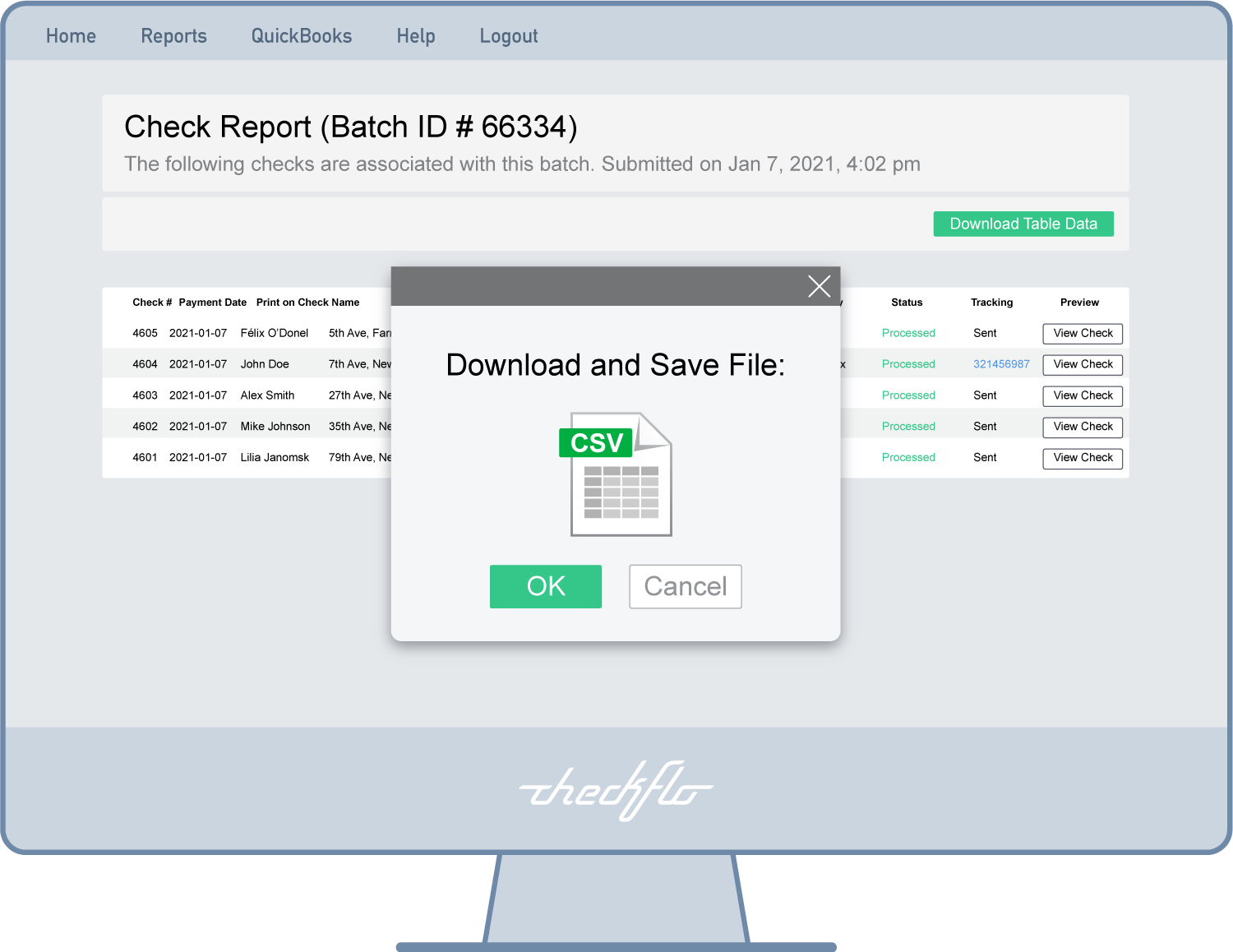View Check for Mike Johnson's check 4602
The height and width of the screenshot is (952, 1233).
pos(1082,427)
